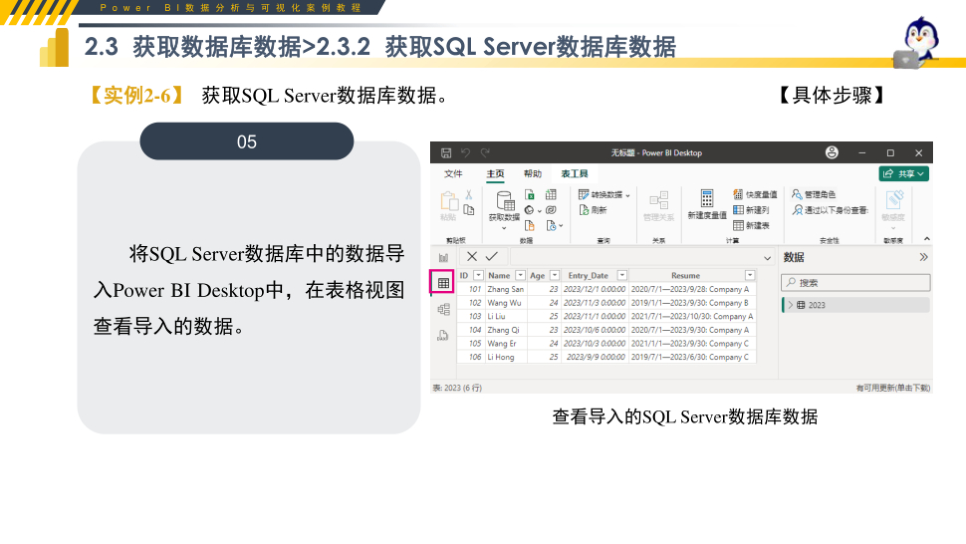The height and width of the screenshot is (544, 966).
Task: Open the user account avatar
Action: 832,153
